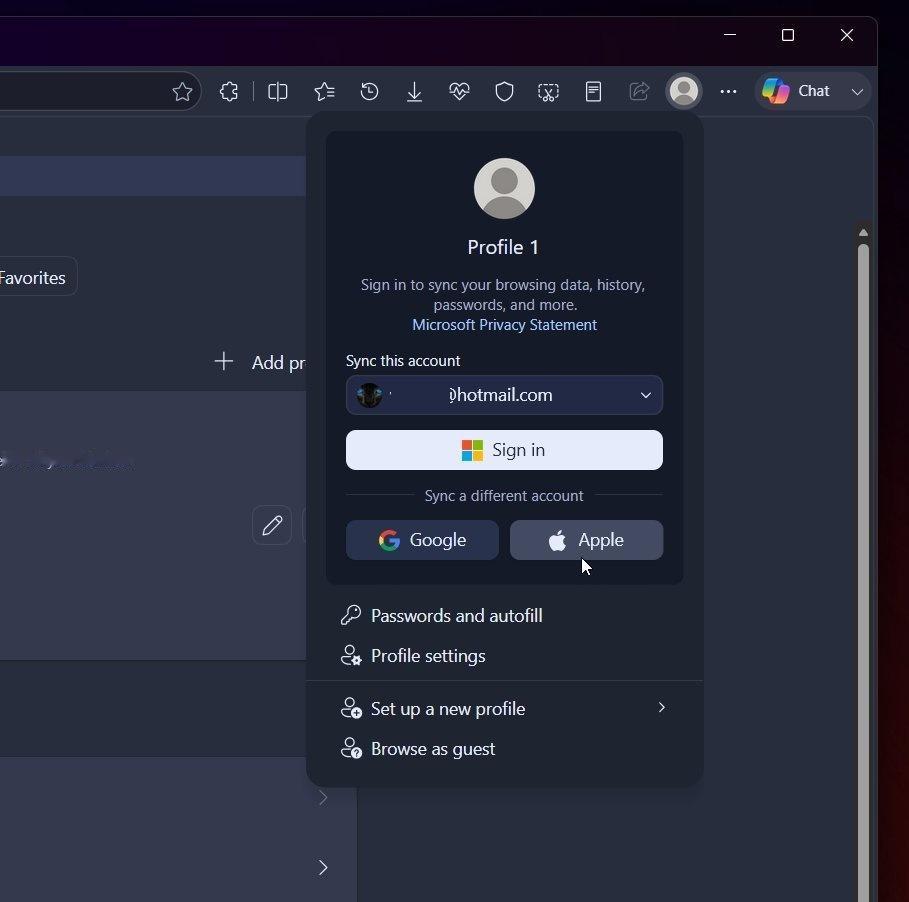Maximize the browser window
909x902 pixels.
click(788, 35)
